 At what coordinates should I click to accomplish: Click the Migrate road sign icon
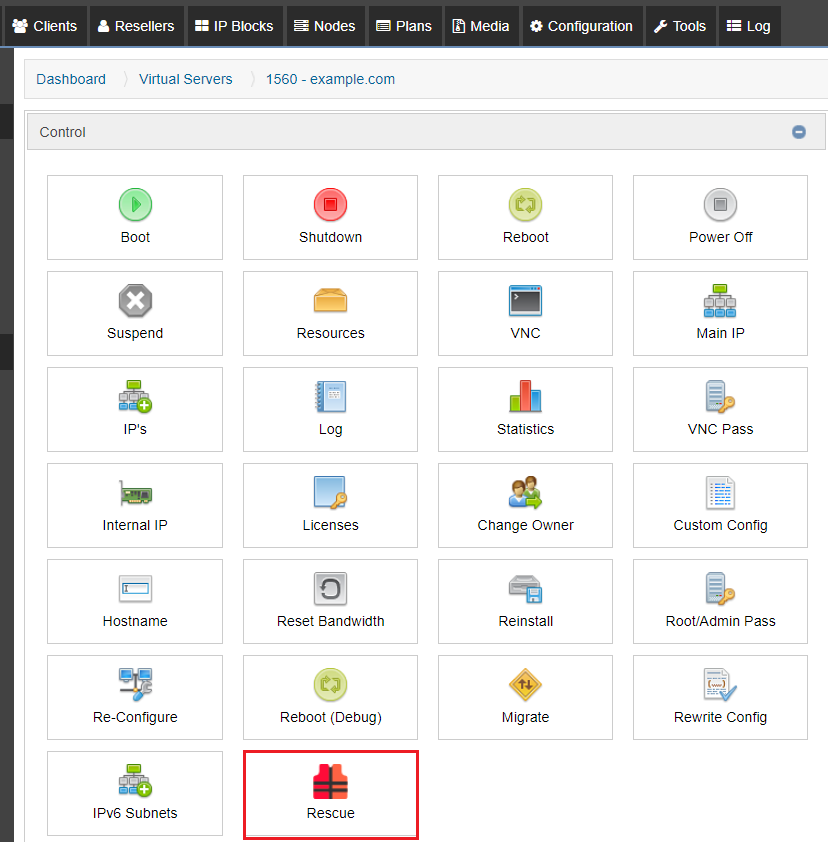(525, 685)
